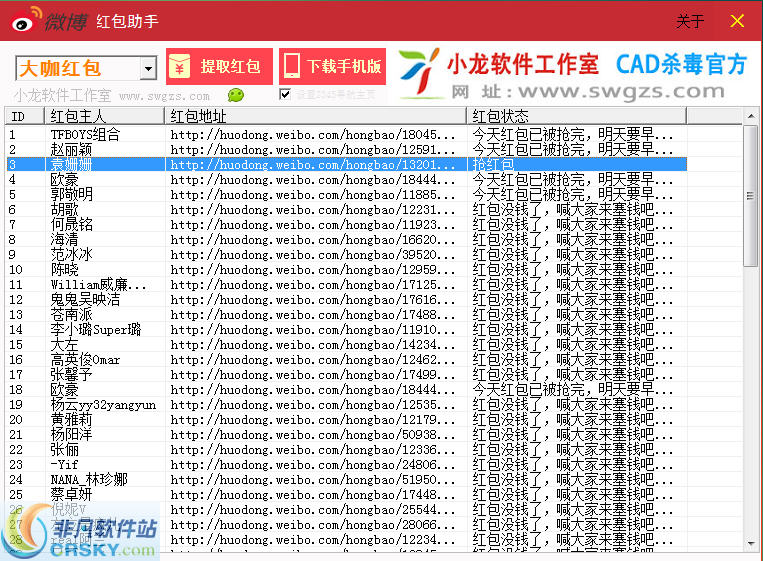Click the vertical scrollbar thumb
The image size is (763, 561).
tap(751, 196)
